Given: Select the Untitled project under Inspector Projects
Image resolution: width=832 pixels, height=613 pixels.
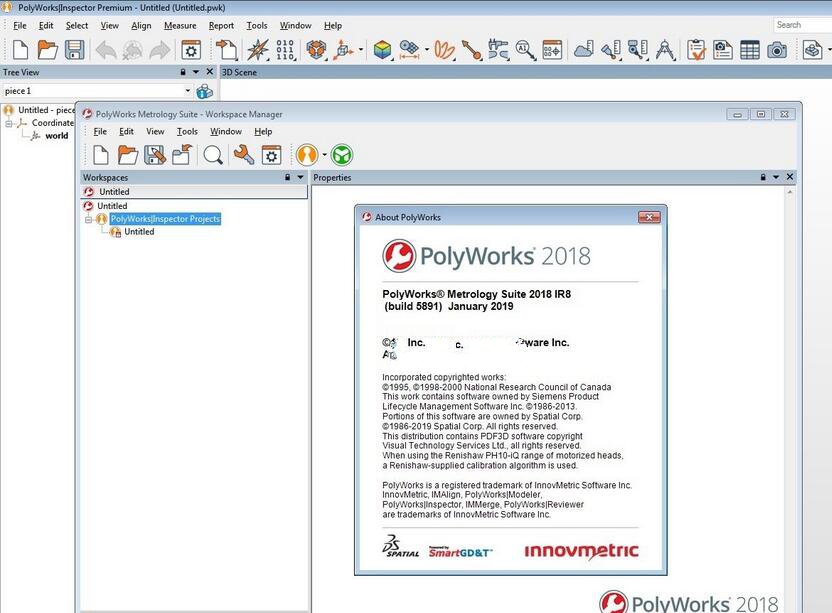Looking at the screenshot, I should tap(139, 232).
